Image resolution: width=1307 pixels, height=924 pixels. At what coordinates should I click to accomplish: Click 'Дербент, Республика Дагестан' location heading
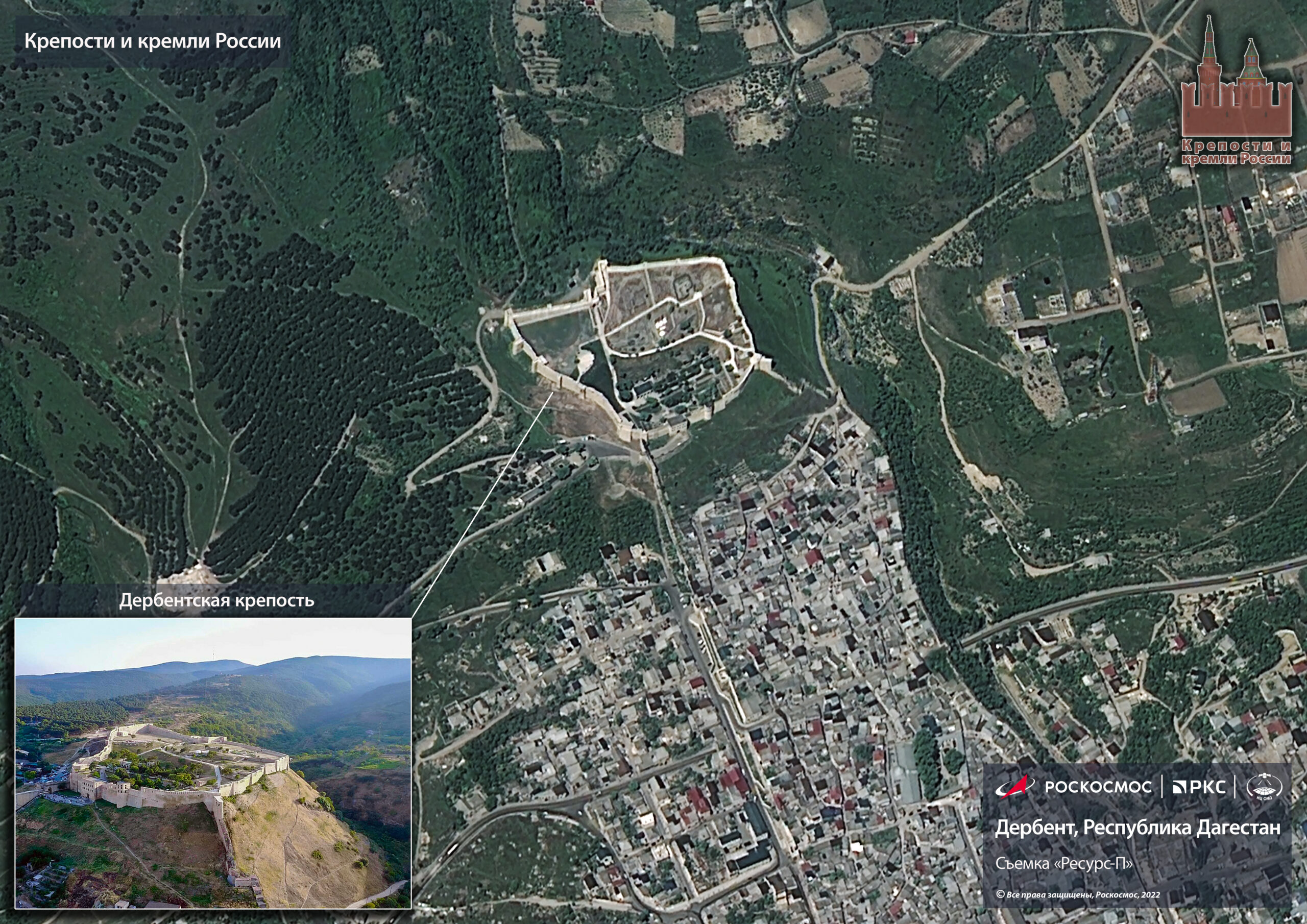(x=1137, y=828)
